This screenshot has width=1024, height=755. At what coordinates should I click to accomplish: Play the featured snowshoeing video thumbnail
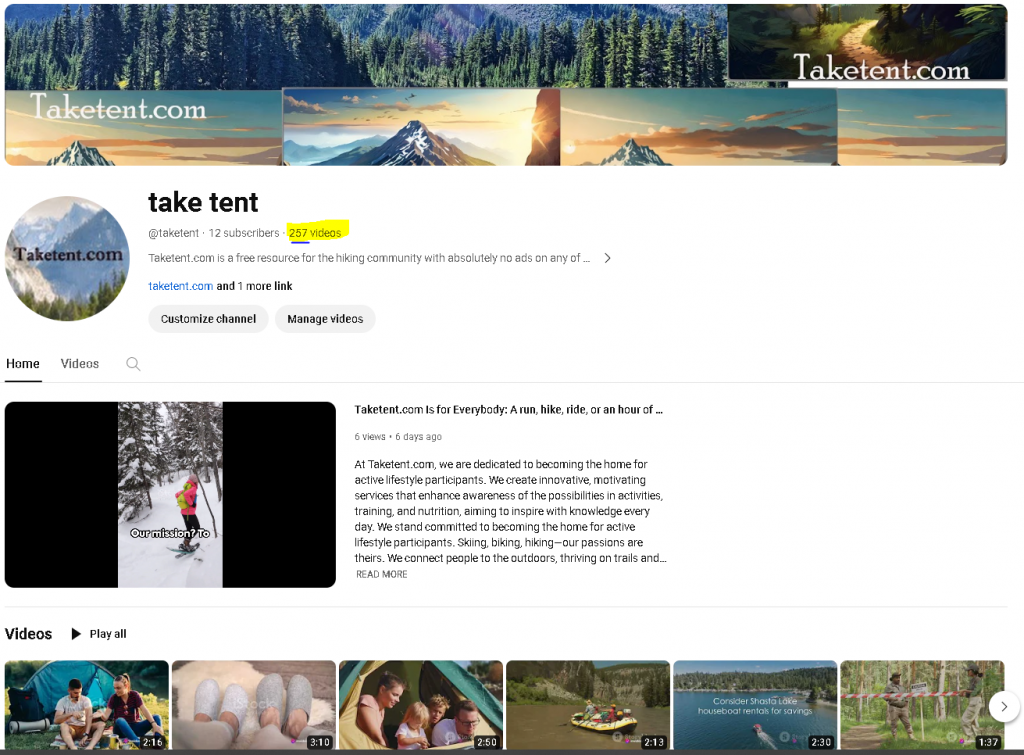click(x=170, y=494)
